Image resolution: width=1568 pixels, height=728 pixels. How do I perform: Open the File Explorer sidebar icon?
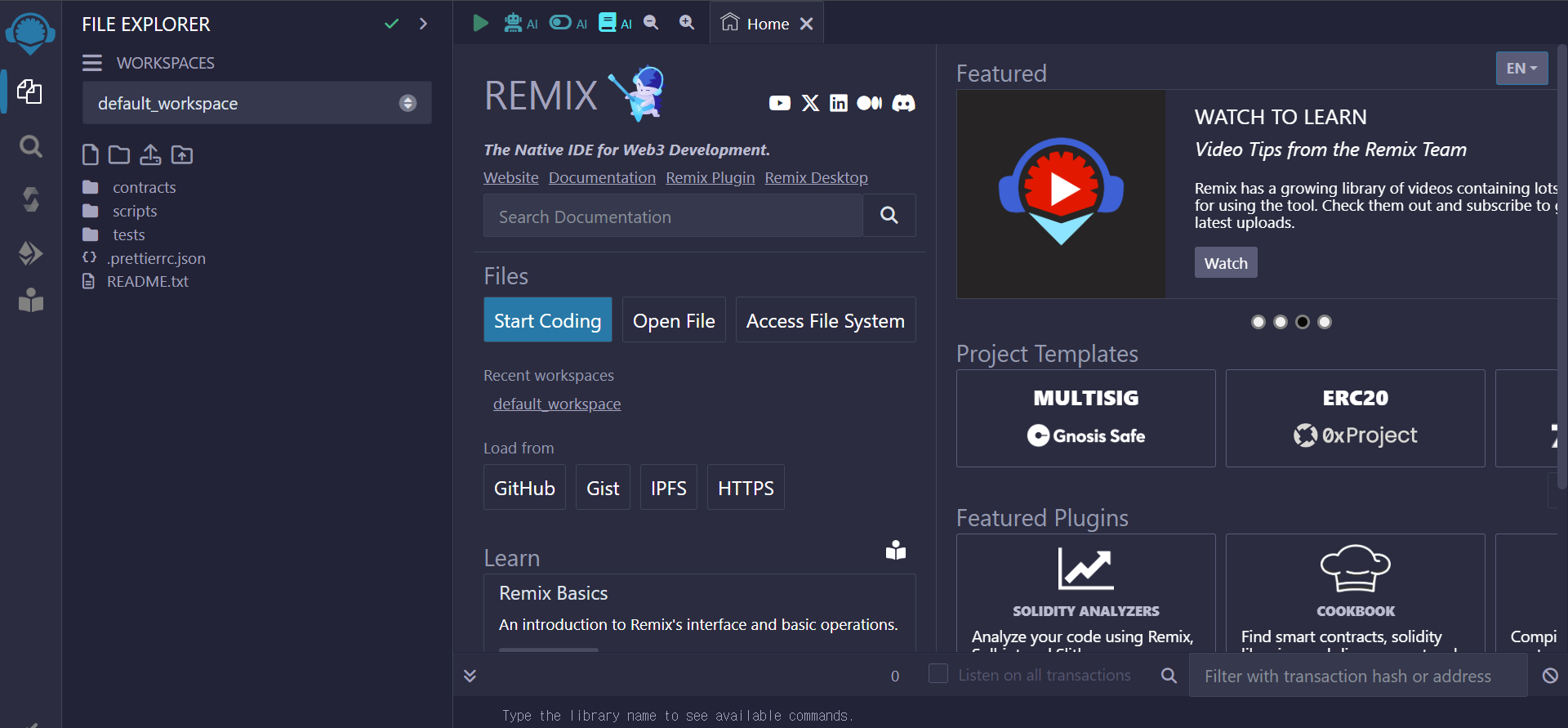30,92
